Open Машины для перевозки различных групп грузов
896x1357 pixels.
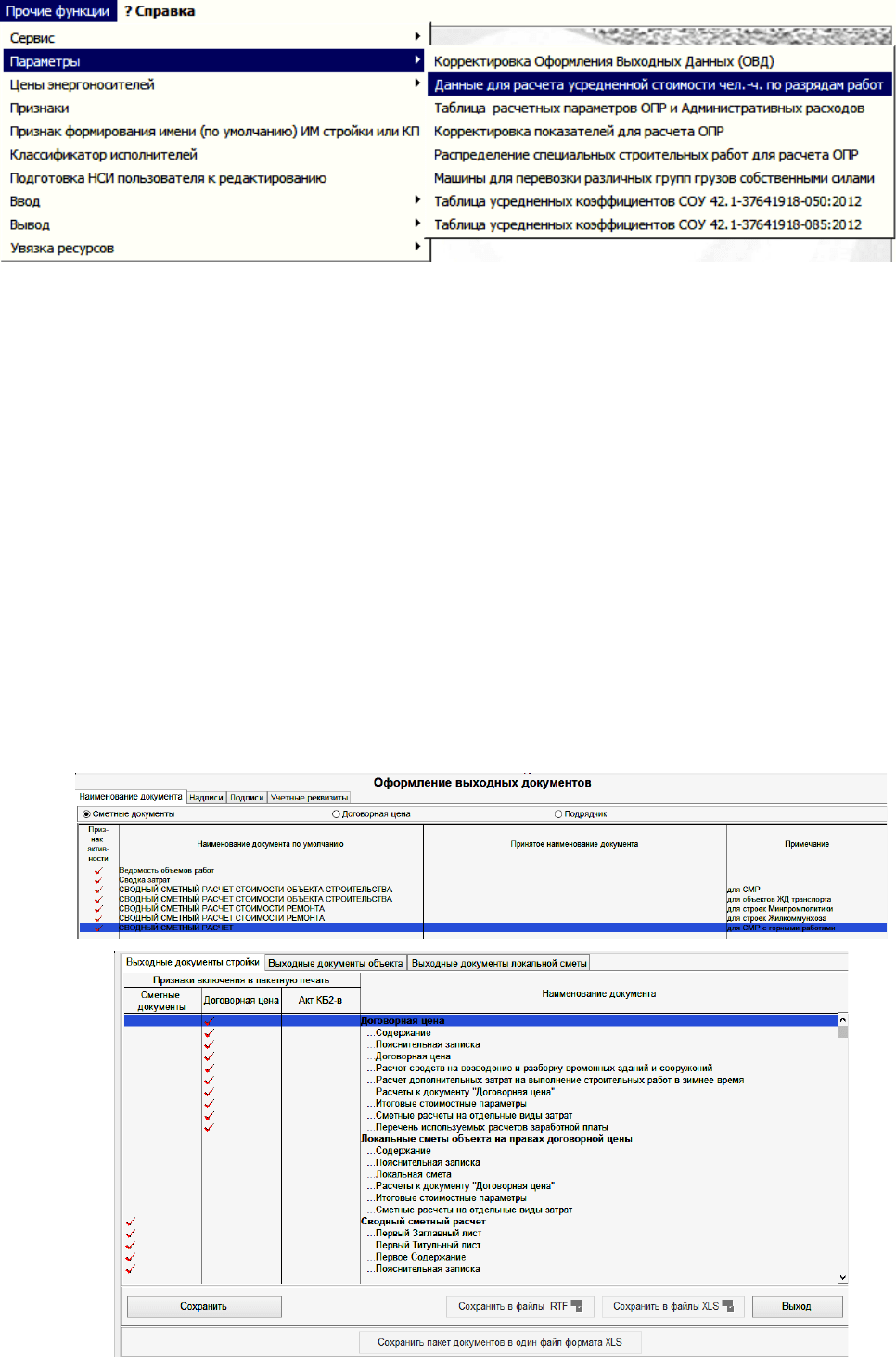pyautogui.click(x=654, y=177)
